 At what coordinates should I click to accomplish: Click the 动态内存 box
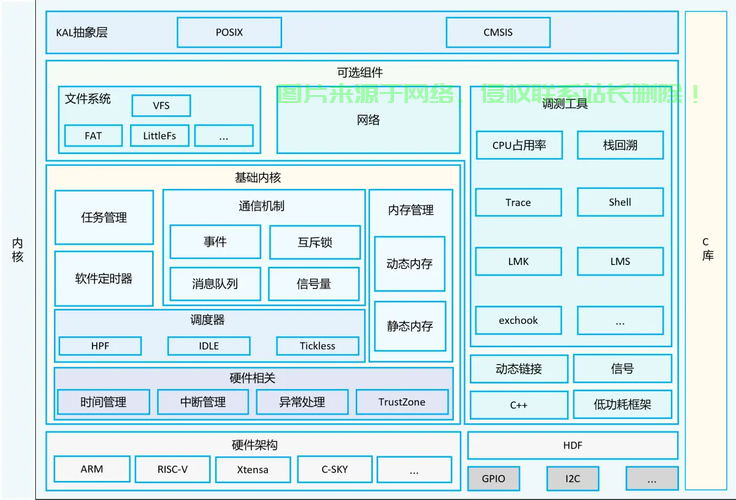410,264
